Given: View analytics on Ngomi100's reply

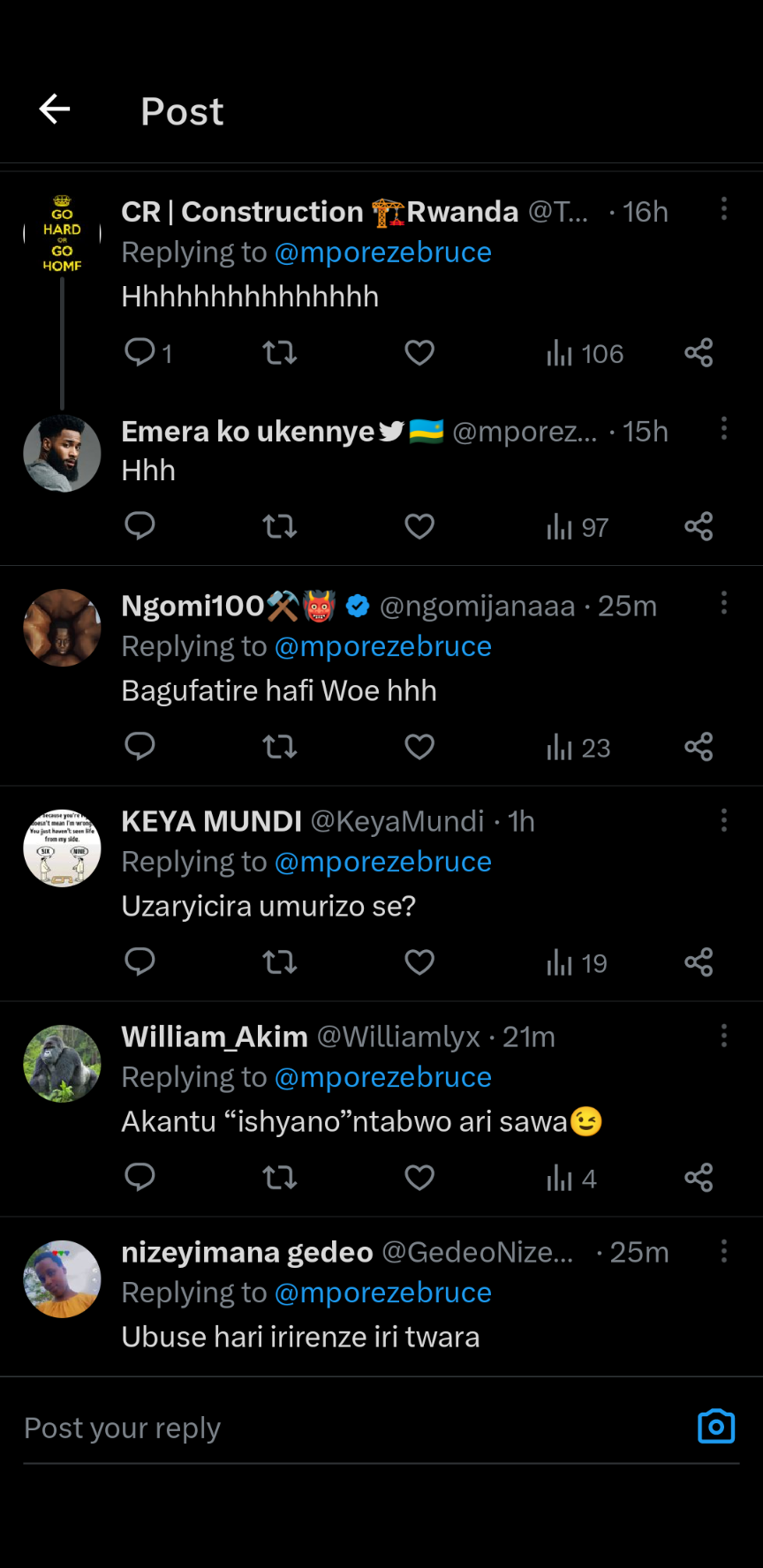Looking at the screenshot, I should (578, 748).
